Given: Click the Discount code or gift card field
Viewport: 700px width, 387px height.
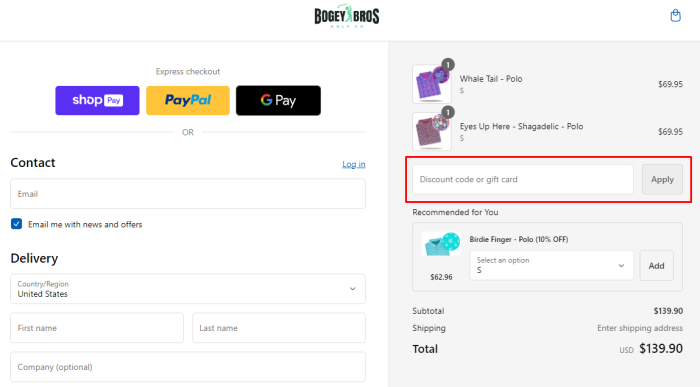Looking at the screenshot, I should tap(523, 179).
